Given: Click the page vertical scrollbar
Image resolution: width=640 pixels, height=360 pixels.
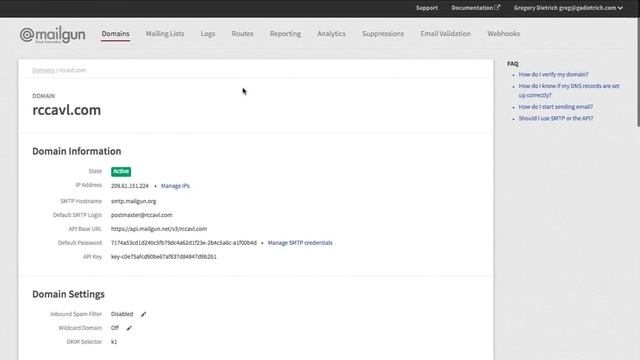Looking at the screenshot, I should click(638, 72).
